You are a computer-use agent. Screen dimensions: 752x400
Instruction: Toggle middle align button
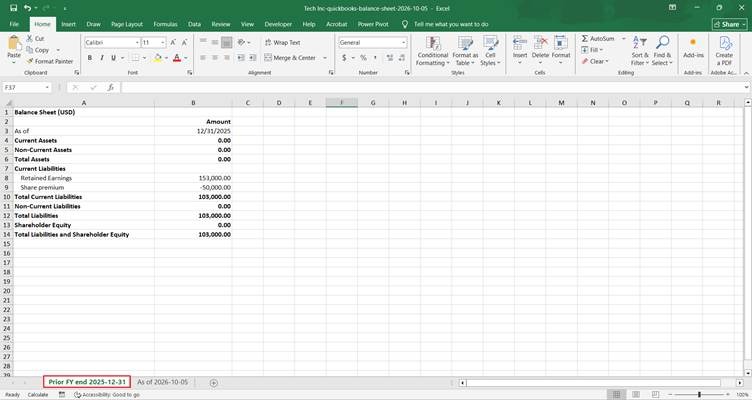tap(214, 43)
